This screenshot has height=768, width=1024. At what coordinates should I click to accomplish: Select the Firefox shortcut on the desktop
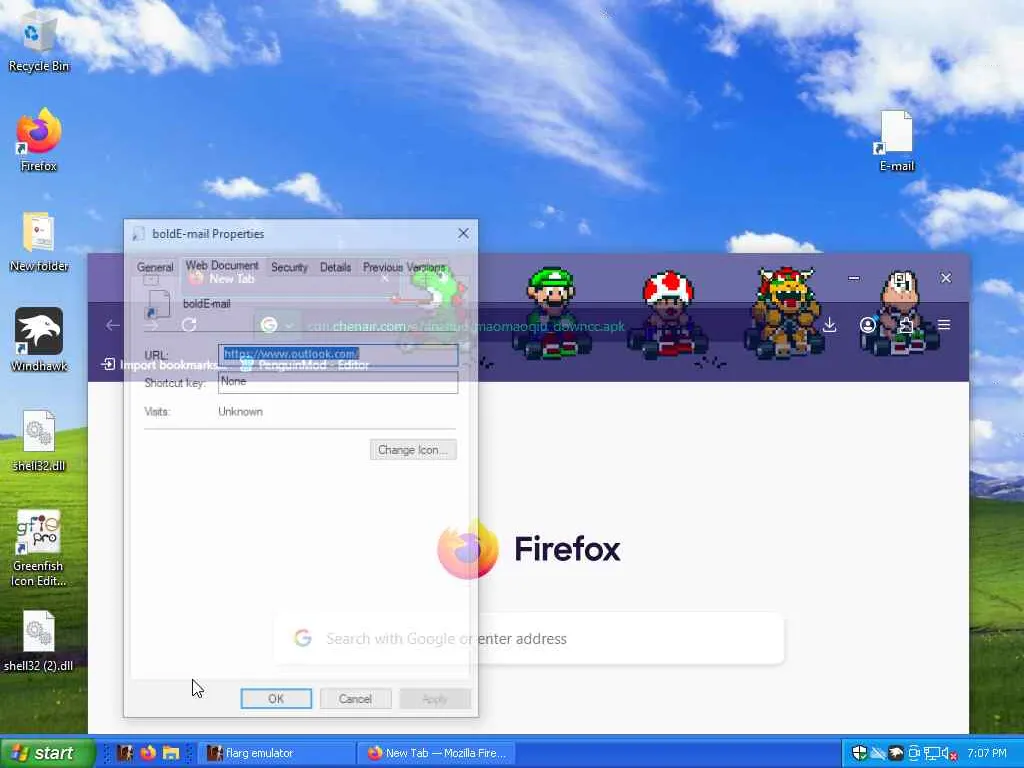(x=39, y=140)
